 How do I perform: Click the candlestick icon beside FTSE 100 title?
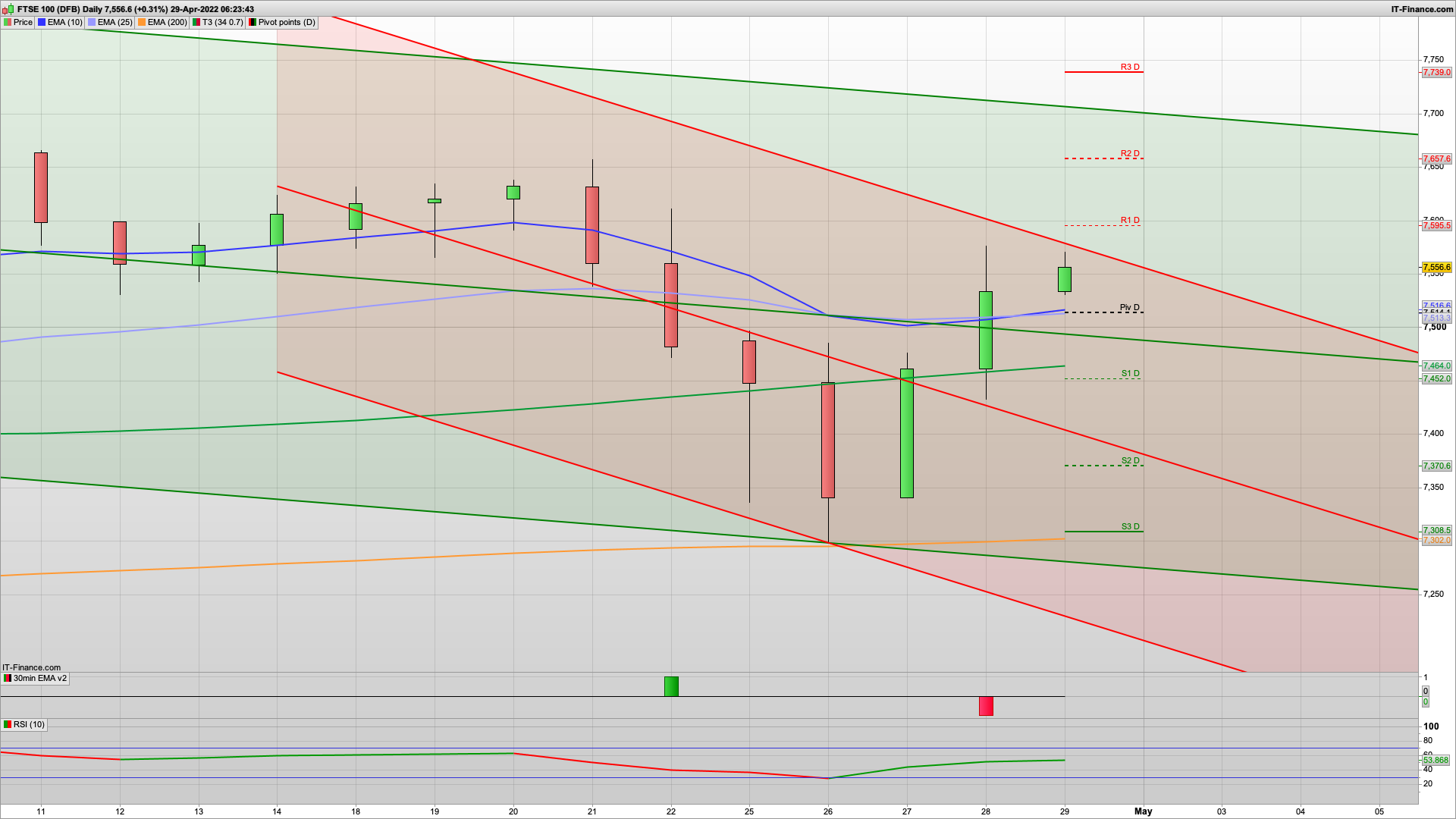8,9
